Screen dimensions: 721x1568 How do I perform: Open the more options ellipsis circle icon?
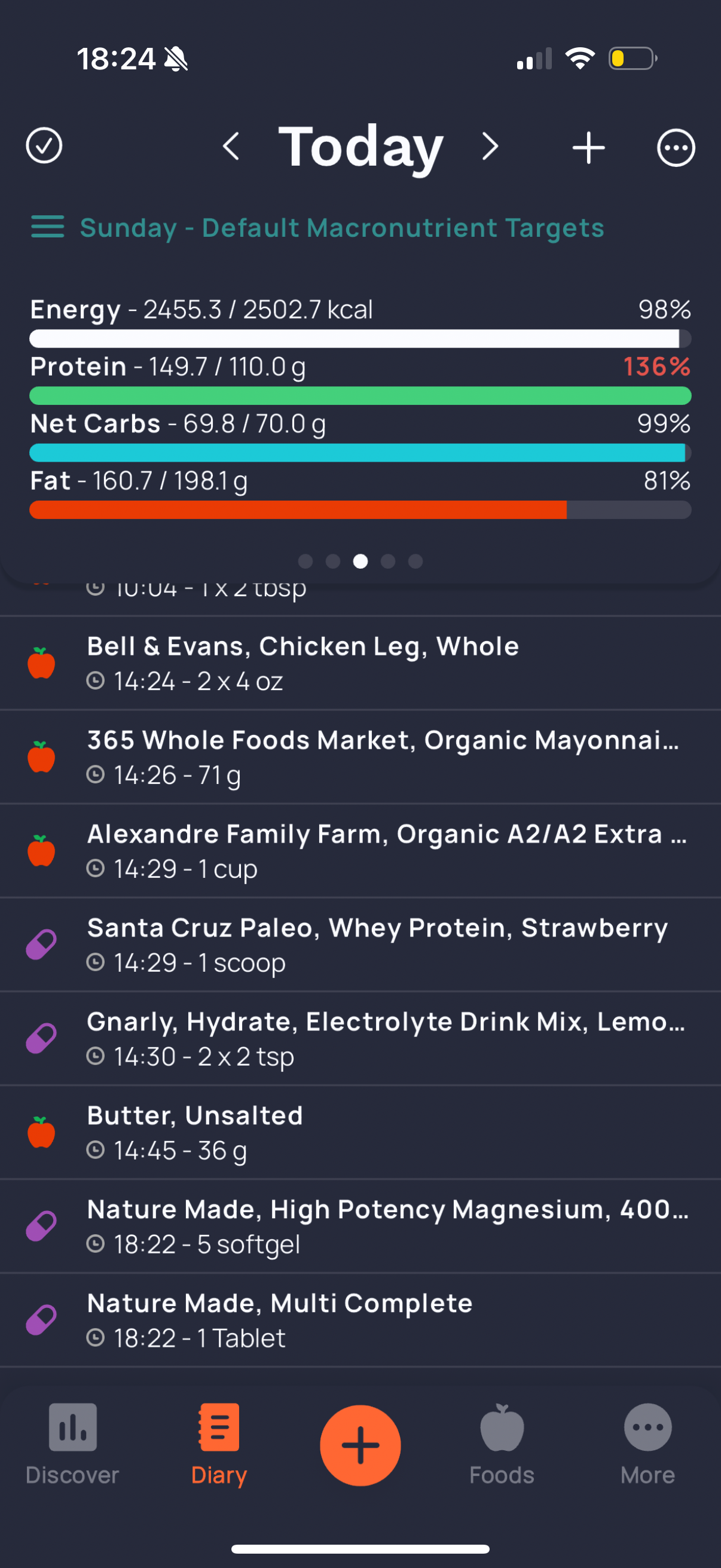coord(676,147)
